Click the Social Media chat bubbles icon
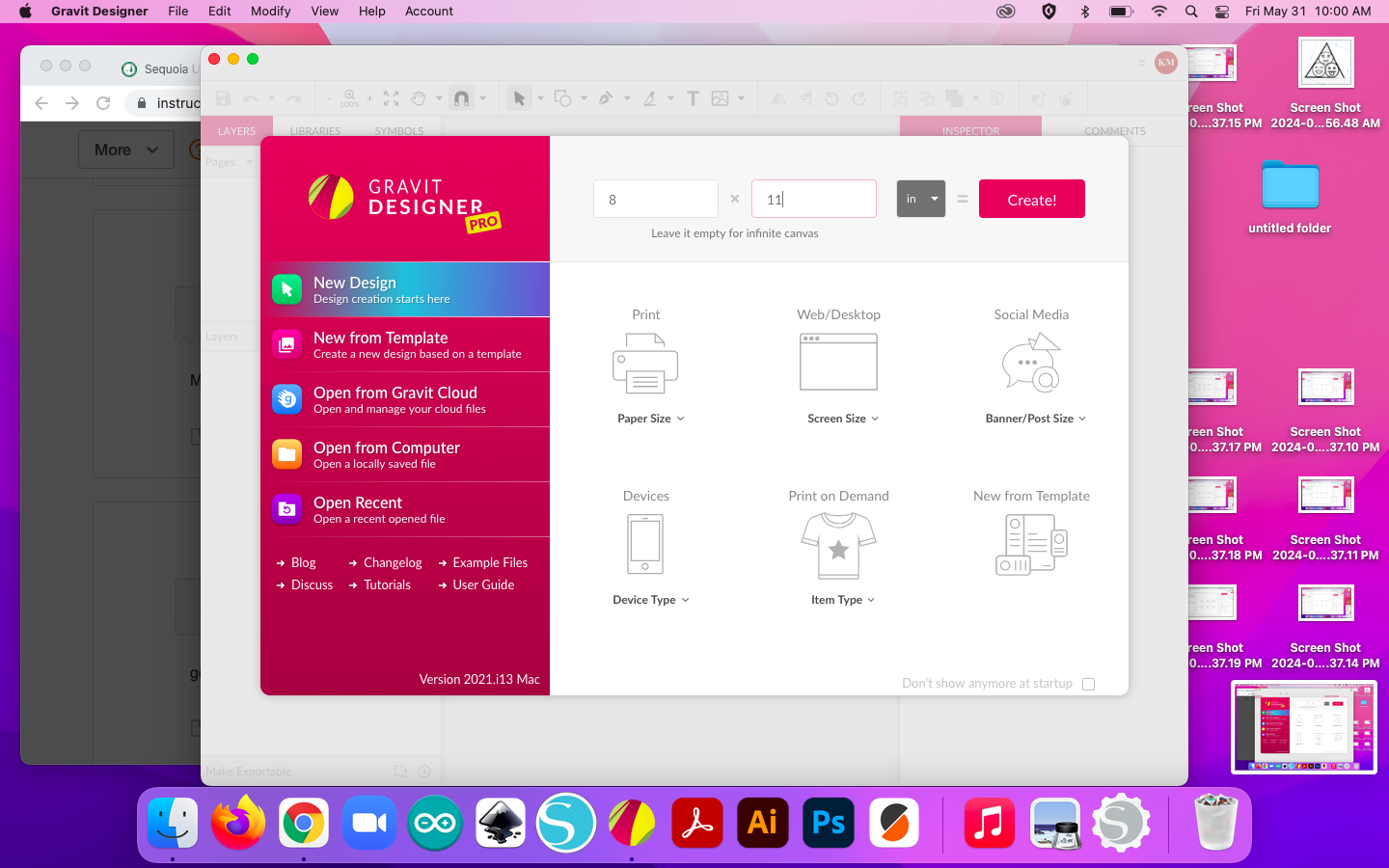The height and width of the screenshot is (868, 1389). (1031, 363)
